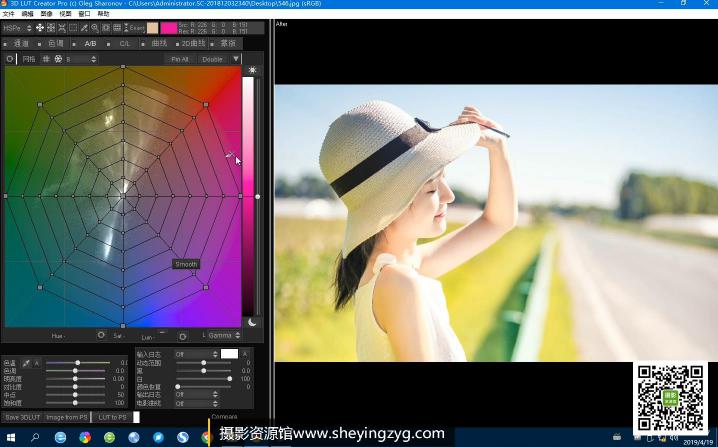718x447 pixels.
Task: Open the HSPe color model dropdown
Action: point(17,27)
